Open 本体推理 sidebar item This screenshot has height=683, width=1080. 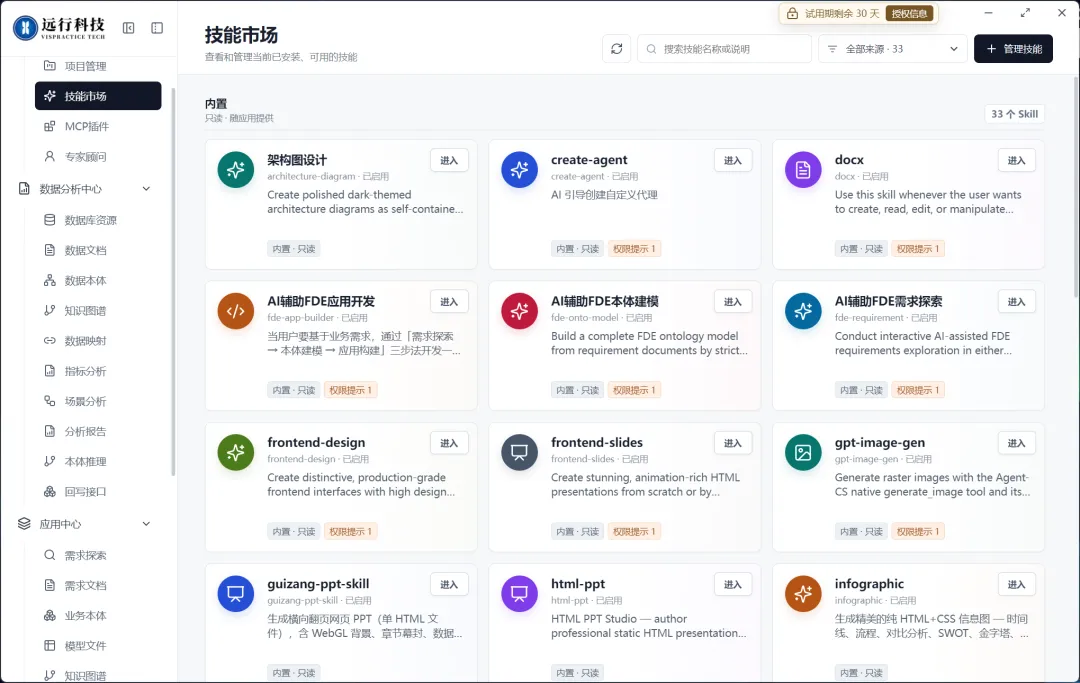pyautogui.click(x=98, y=461)
